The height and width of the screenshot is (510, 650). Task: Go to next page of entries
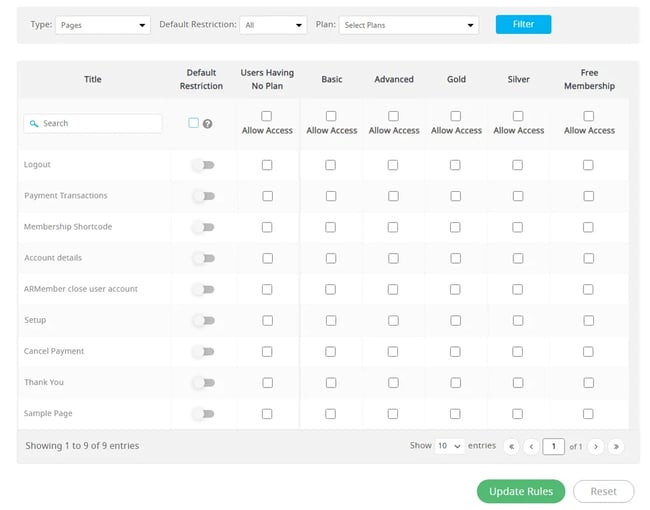tap(596, 447)
